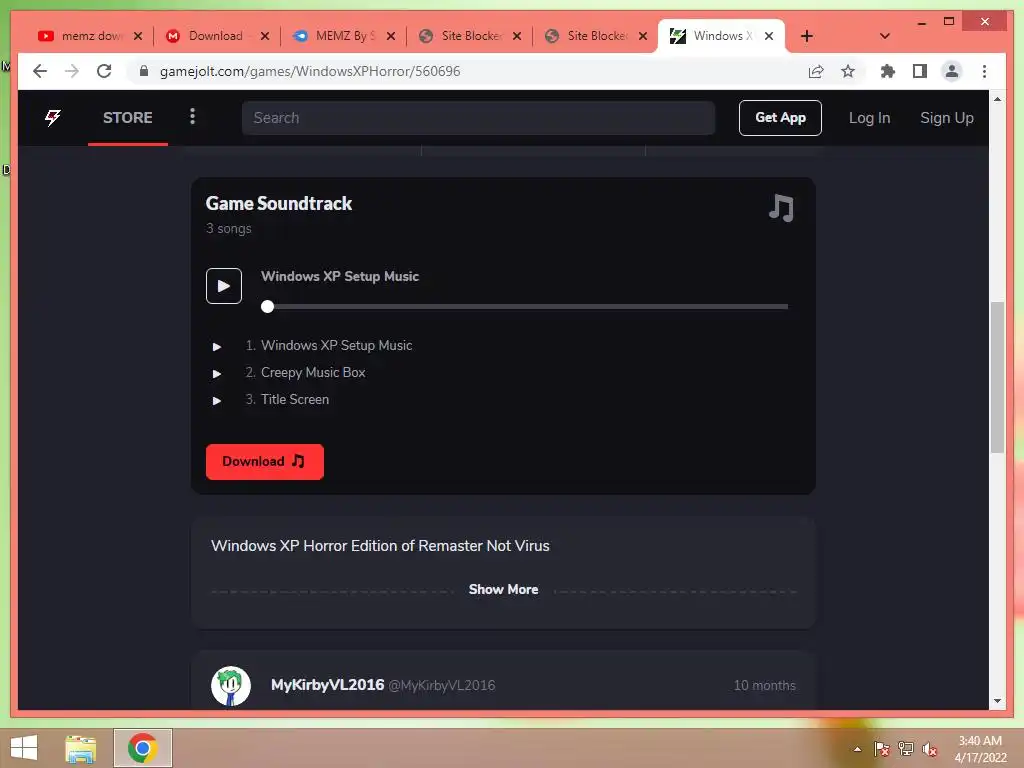Play track 2 Creepy Music Box
Viewport: 1024px width, 768px height.
click(x=217, y=374)
